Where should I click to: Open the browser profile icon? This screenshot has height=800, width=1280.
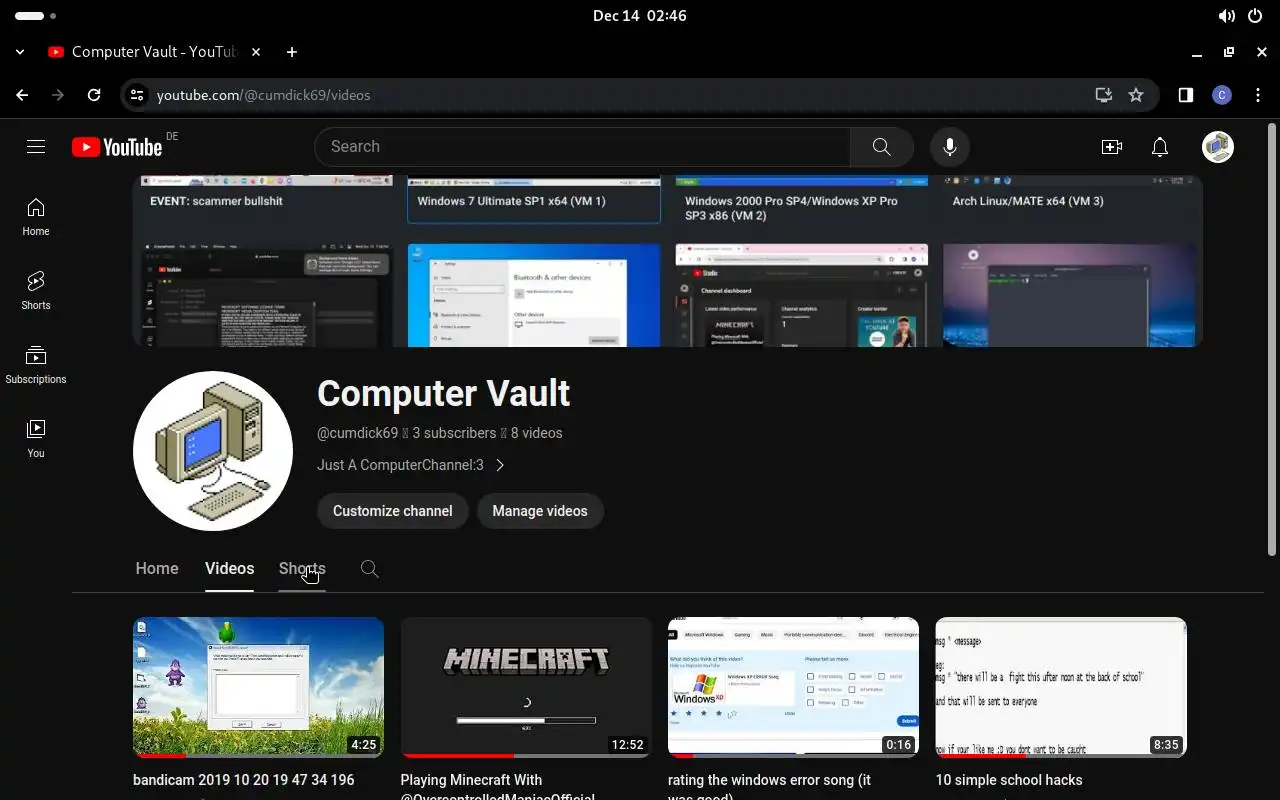[1221, 95]
